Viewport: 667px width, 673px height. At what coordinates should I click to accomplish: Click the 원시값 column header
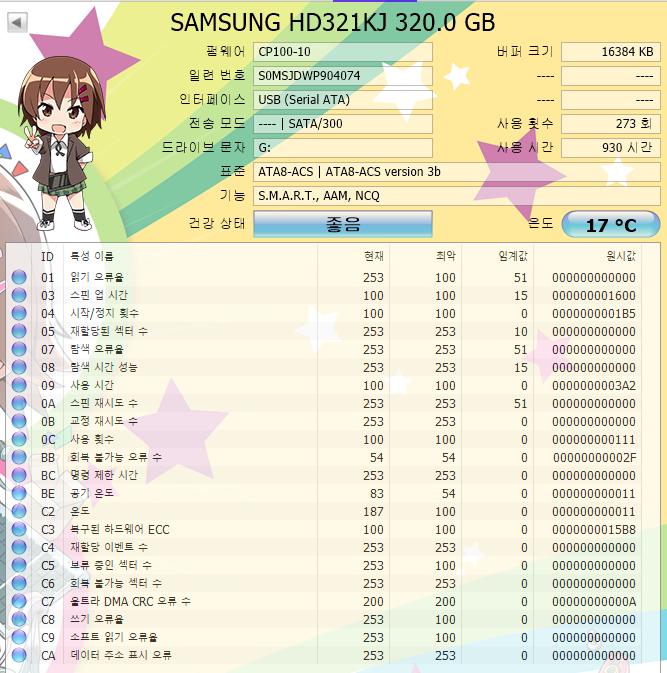tap(587, 256)
